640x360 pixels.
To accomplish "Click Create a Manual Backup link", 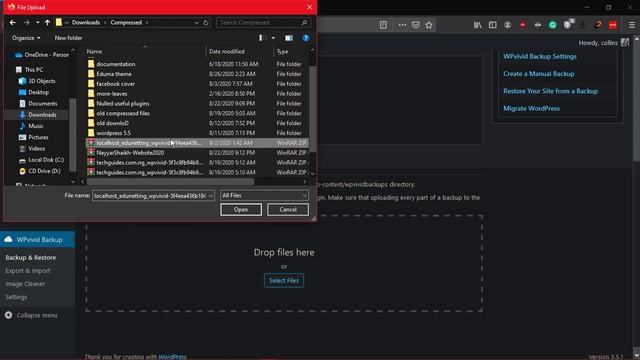I will (x=538, y=74).
